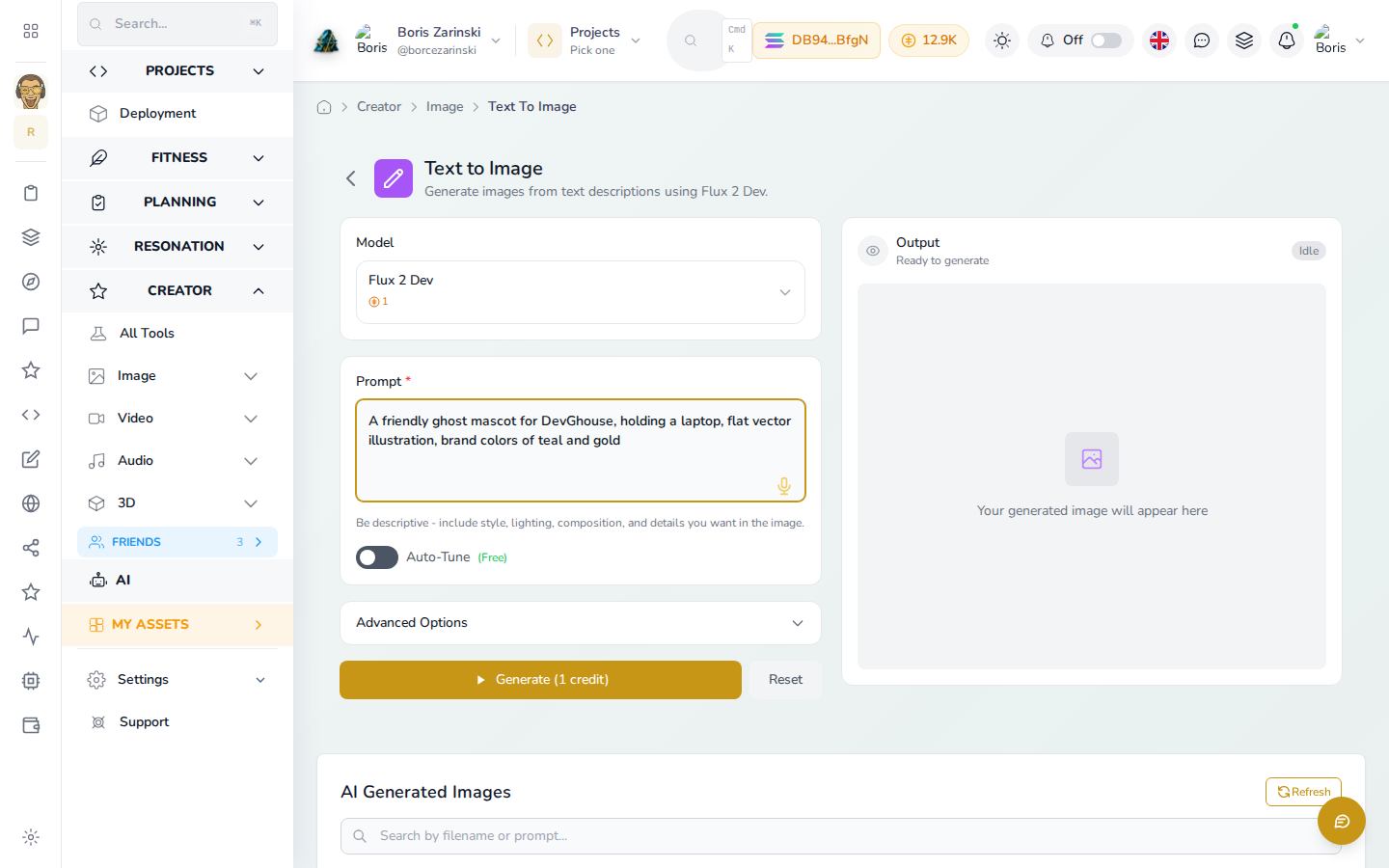Open notifications bell with the green dot
Screen dimensions: 1389x868
pos(1287,41)
